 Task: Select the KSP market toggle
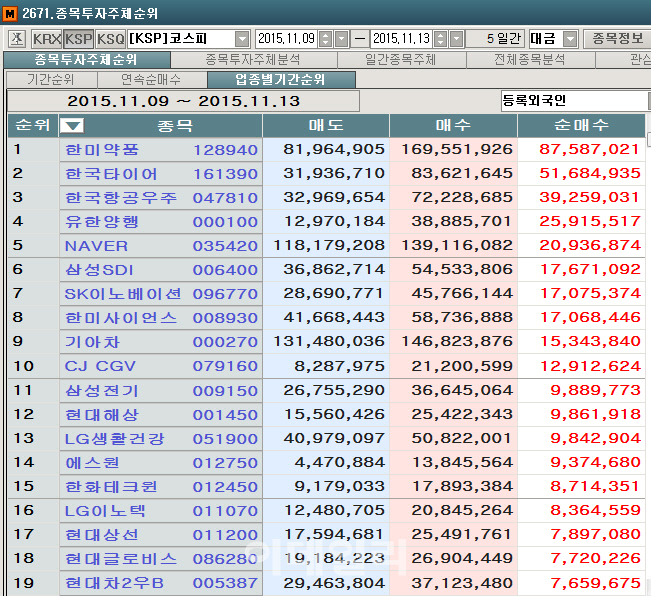78,39
